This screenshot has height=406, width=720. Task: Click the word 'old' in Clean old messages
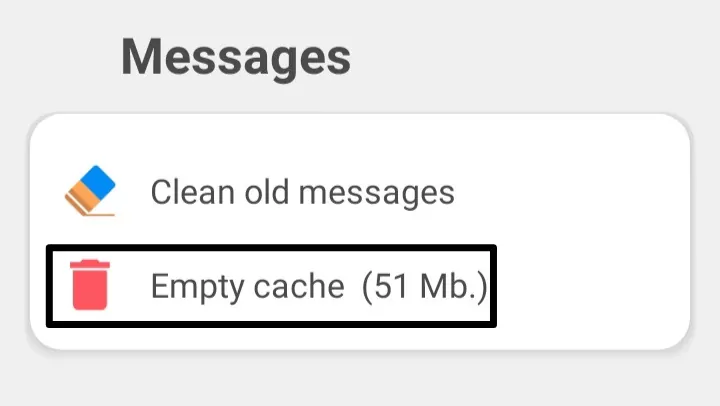(x=266, y=192)
